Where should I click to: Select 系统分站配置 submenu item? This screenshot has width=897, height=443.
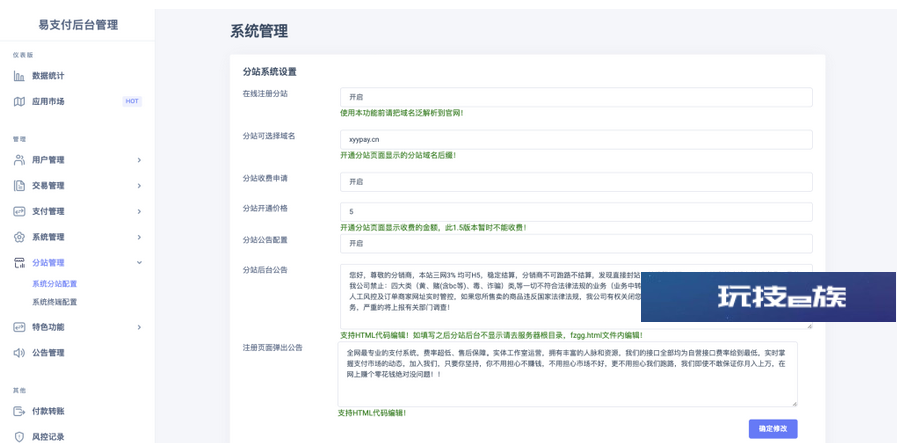click(x=54, y=284)
